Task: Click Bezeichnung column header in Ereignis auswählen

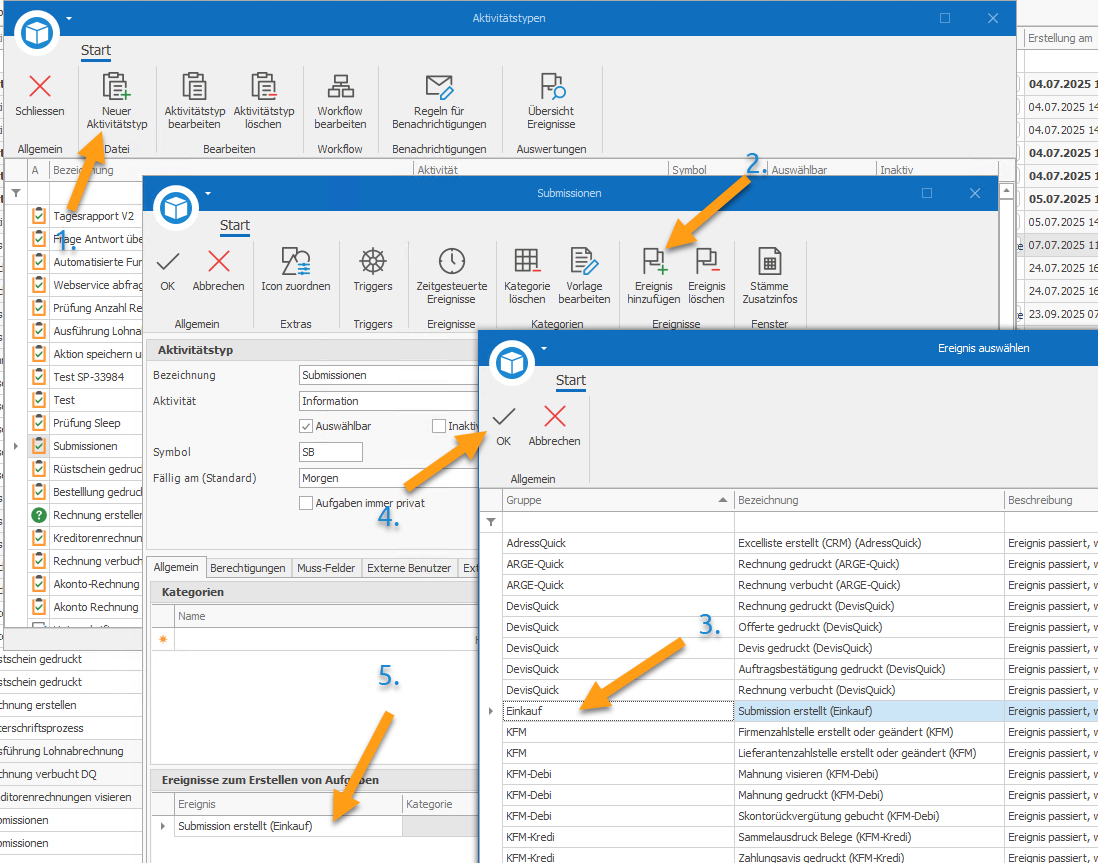Action: click(x=869, y=500)
